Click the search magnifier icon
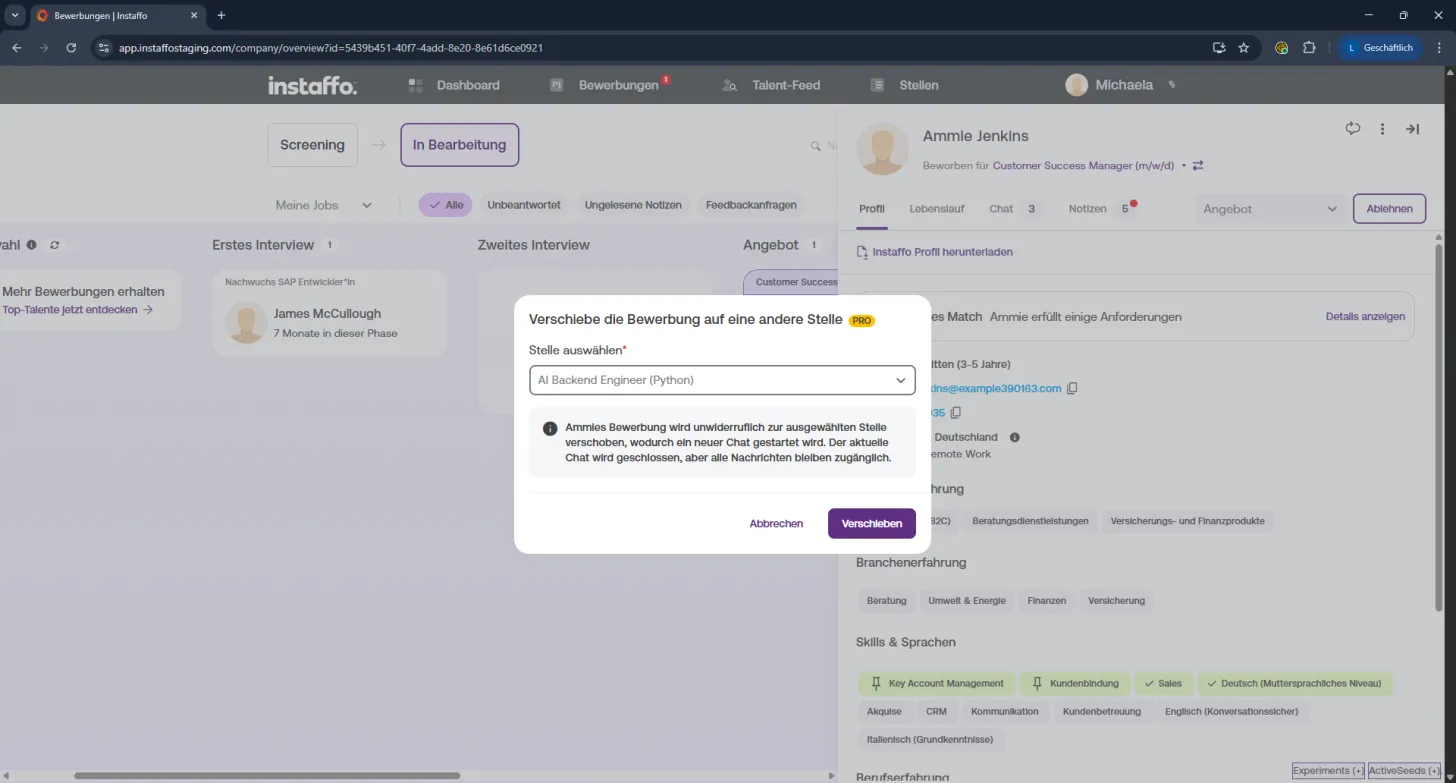Viewport: 1456px width, 783px height. tap(815, 146)
